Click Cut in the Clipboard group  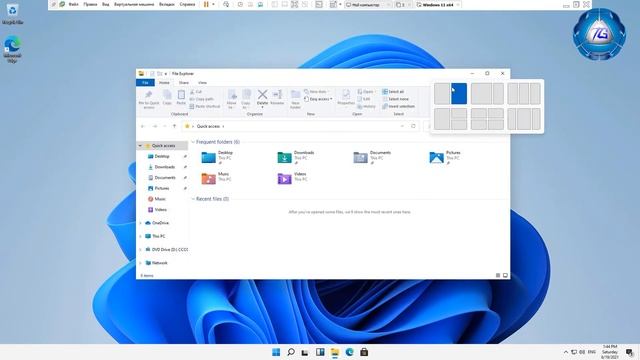[196, 92]
